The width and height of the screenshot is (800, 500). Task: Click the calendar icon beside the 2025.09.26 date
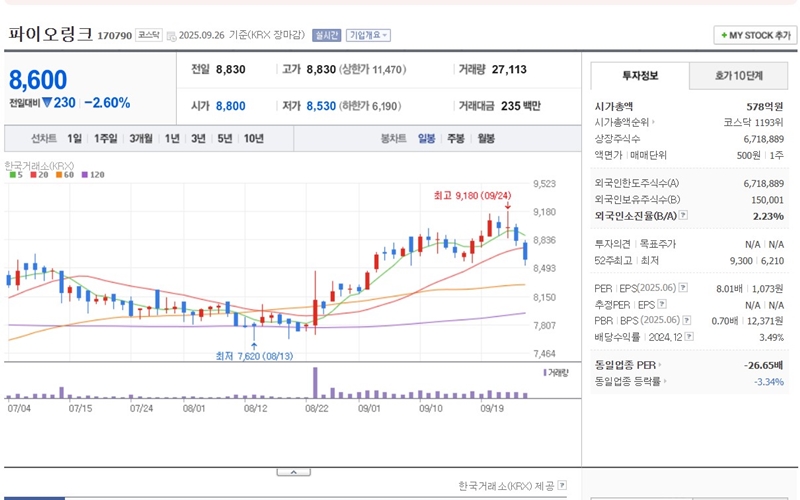[171, 36]
